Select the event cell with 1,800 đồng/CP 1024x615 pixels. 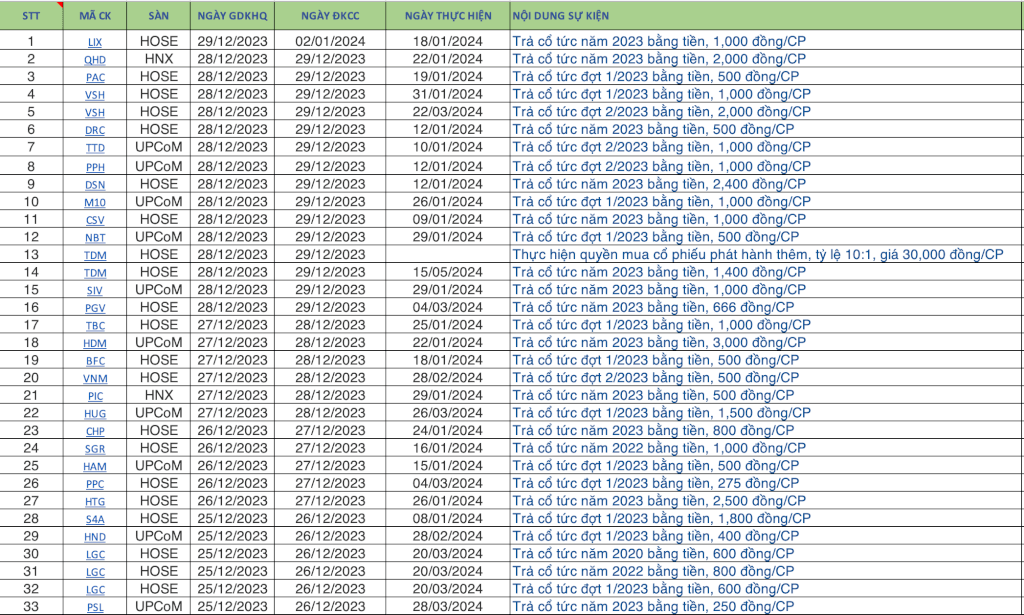coord(767,519)
